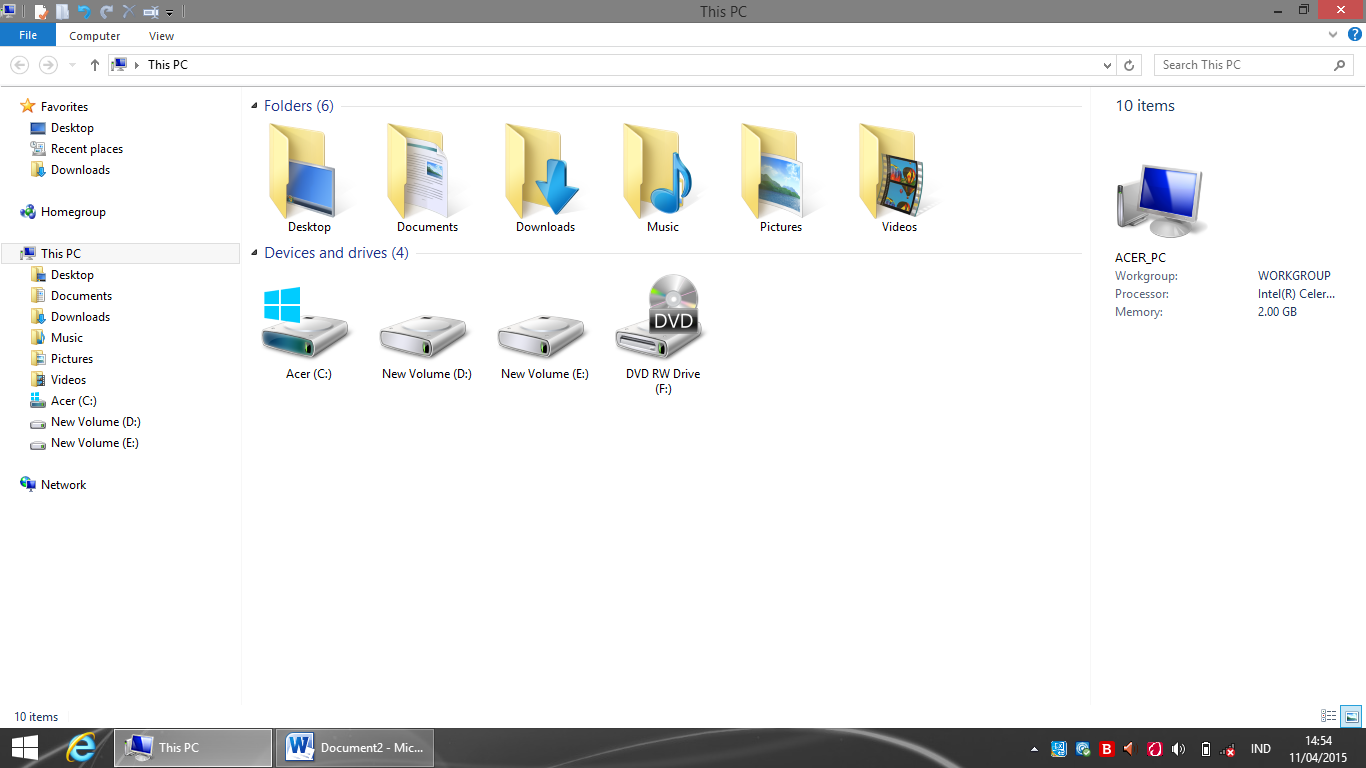The width and height of the screenshot is (1366, 768).
Task: Select Downloads under Favorites
Action: click(x=79, y=169)
